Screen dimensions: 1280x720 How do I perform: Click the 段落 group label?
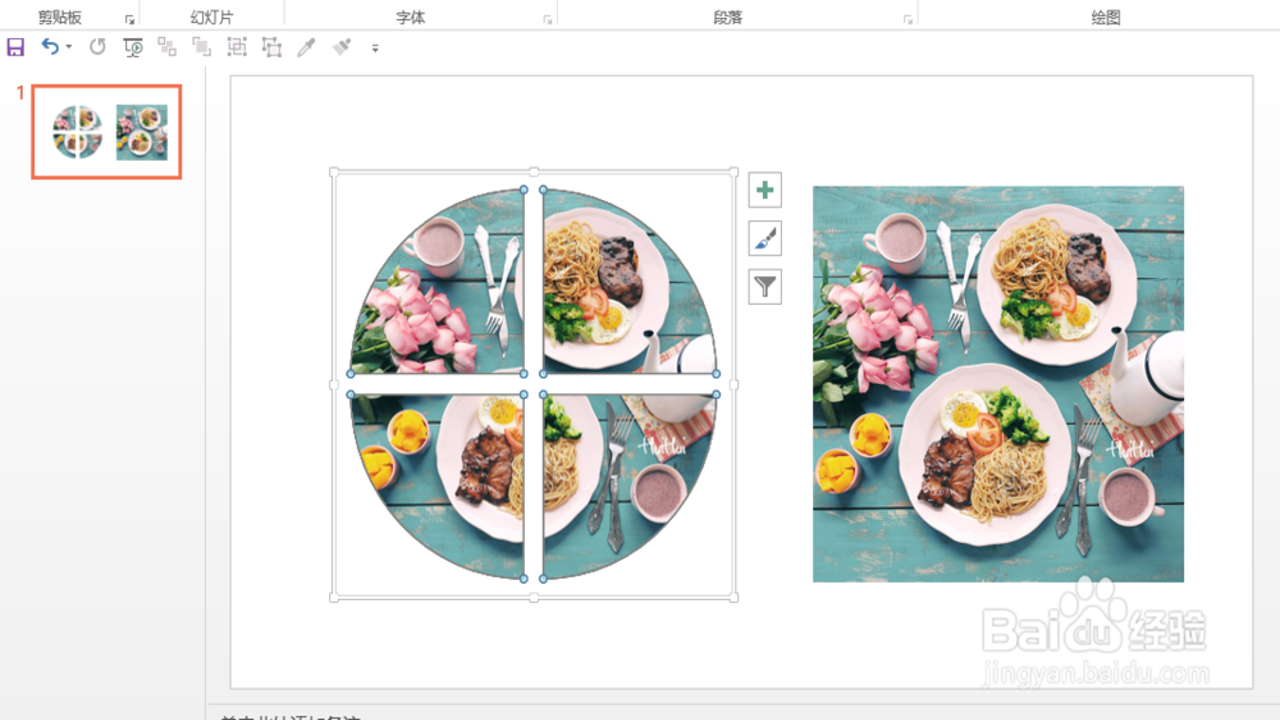729,18
